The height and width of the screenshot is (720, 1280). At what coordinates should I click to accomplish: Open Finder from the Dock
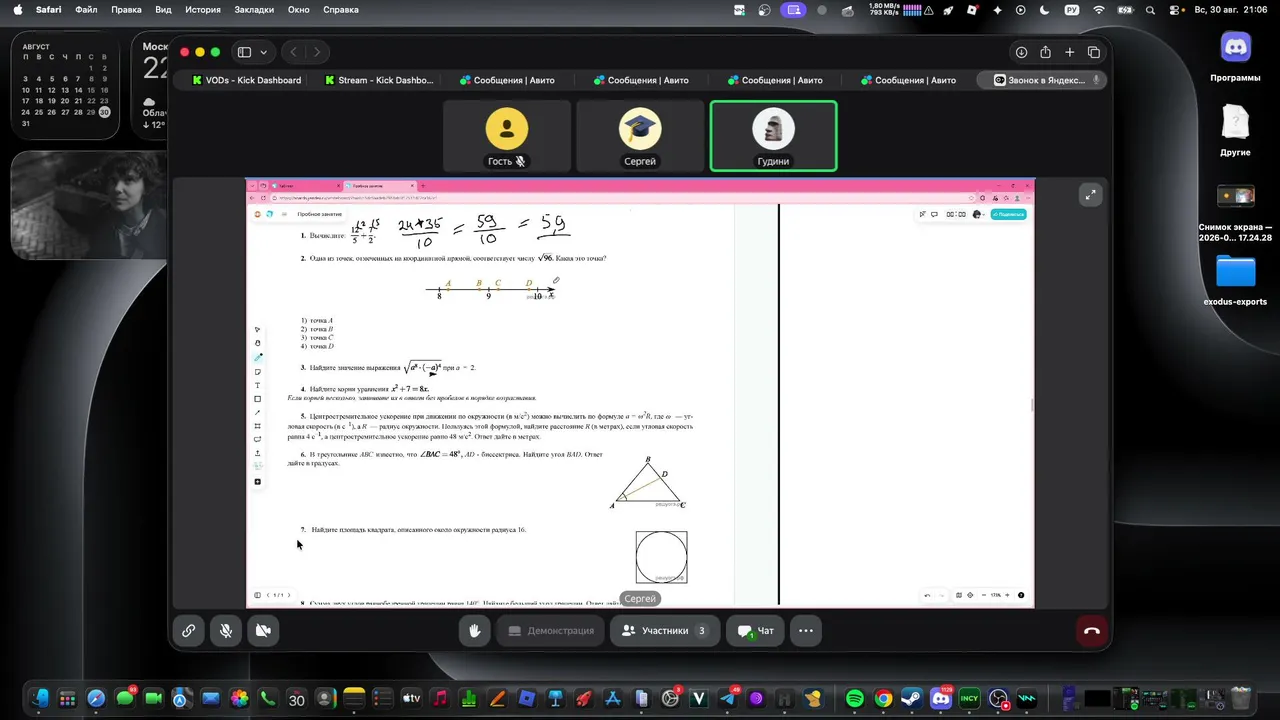pos(40,699)
